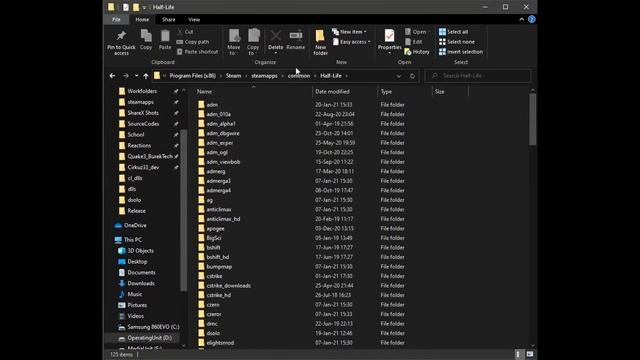Screen dimensions: 640x360
Task: Click Select none
Action: 457,42
